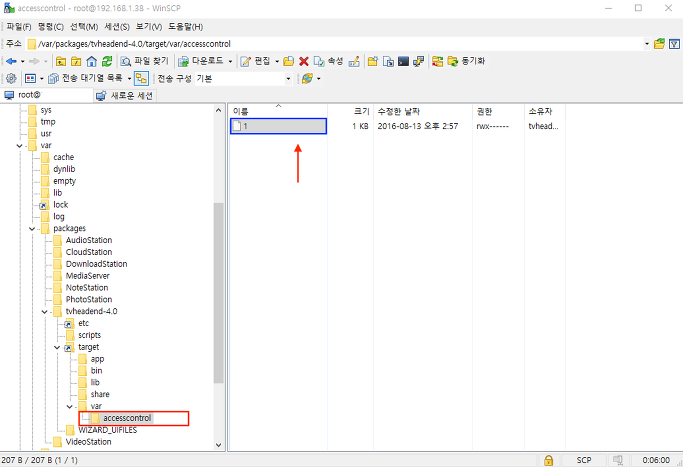Sort by the 이름 column header
This screenshot has width=683, height=467.
pos(278,112)
